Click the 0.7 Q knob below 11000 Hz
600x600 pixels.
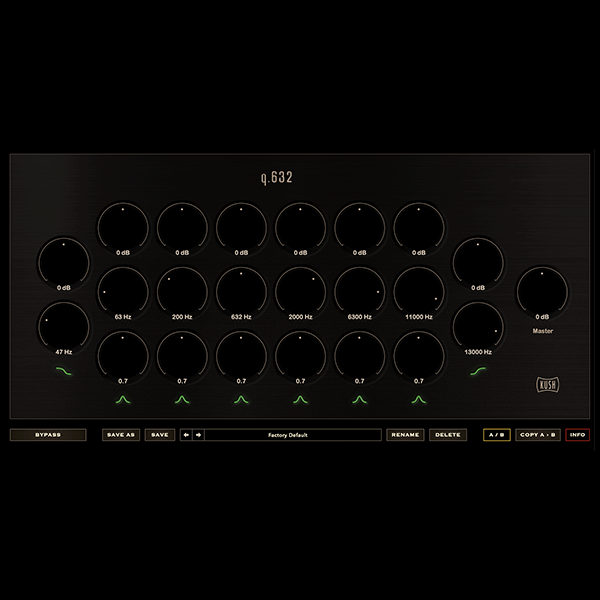[x=419, y=357]
